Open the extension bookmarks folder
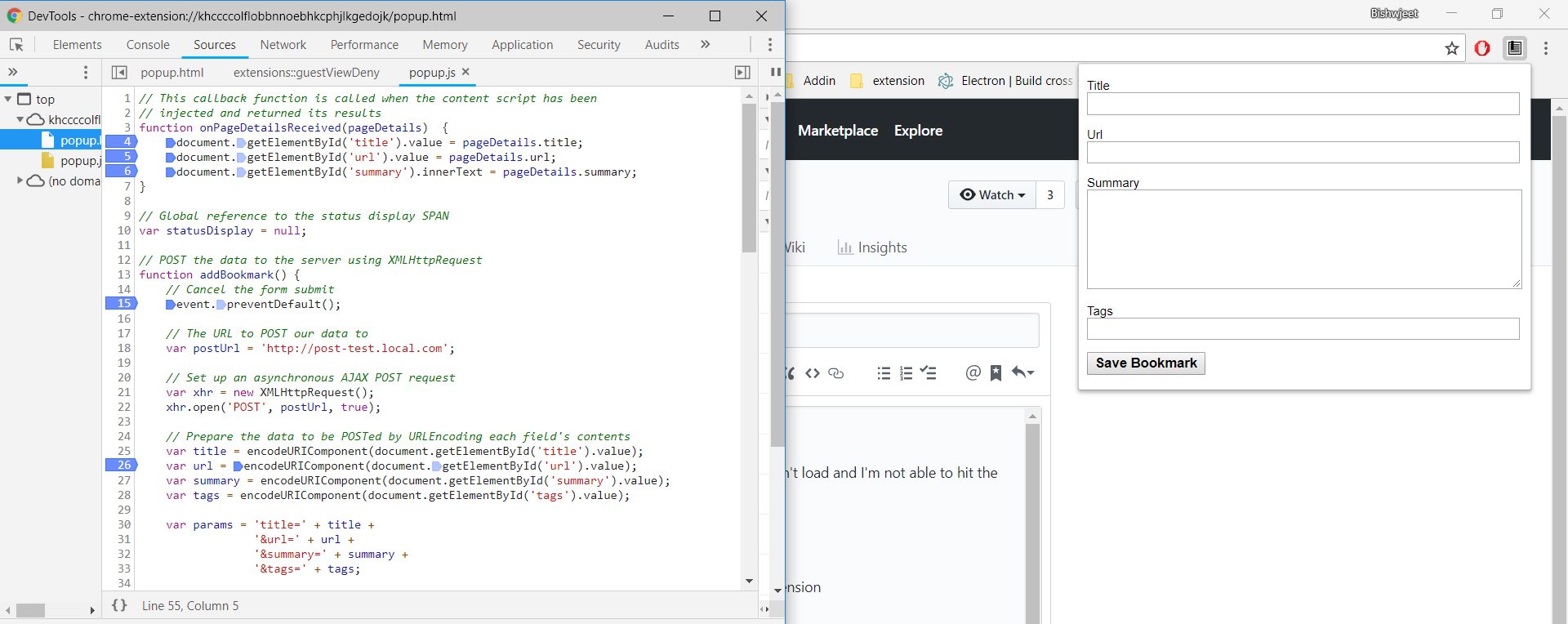 888,81
